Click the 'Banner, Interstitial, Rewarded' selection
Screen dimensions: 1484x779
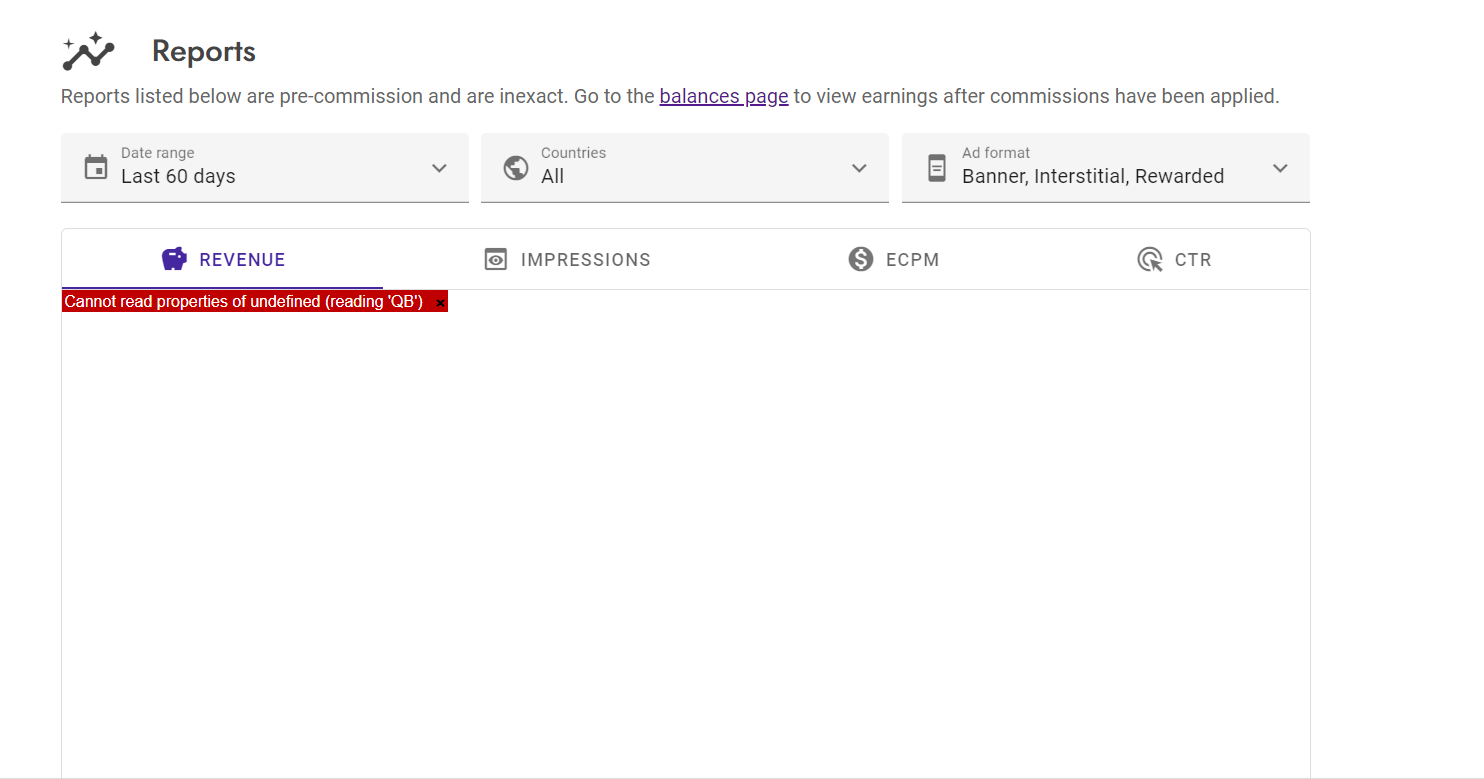point(1092,177)
